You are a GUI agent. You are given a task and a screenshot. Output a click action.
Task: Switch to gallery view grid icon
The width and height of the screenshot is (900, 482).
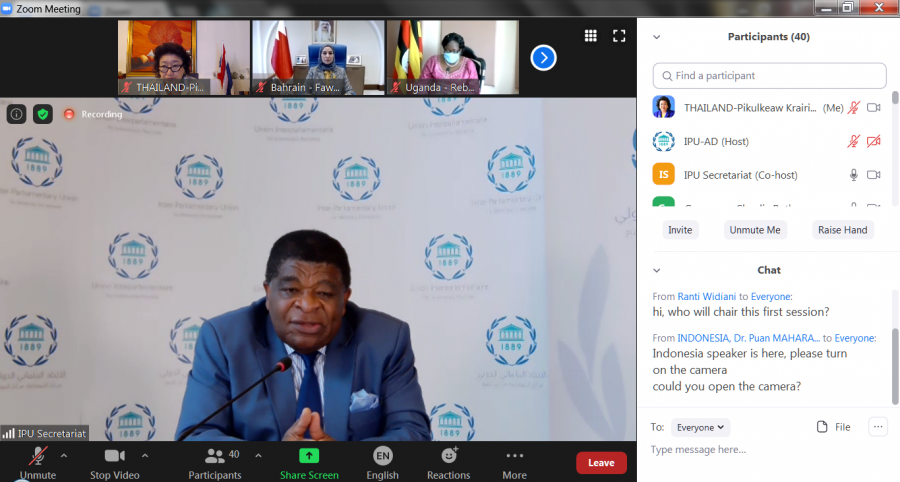point(591,36)
